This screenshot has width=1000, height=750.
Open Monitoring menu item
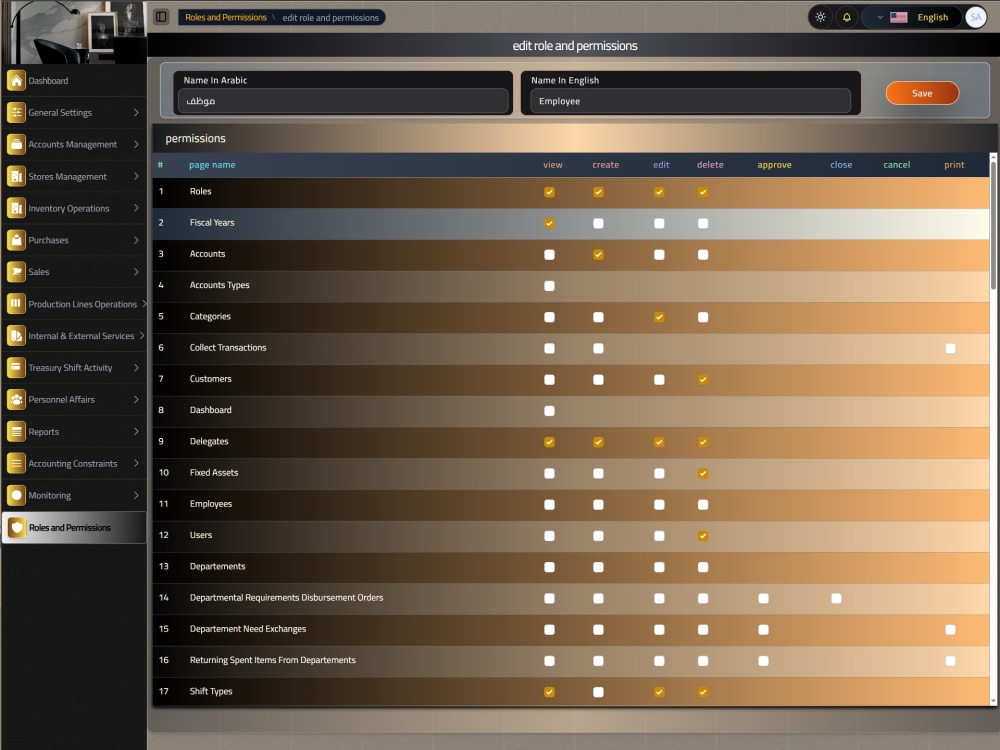pyautogui.click(x=74, y=496)
